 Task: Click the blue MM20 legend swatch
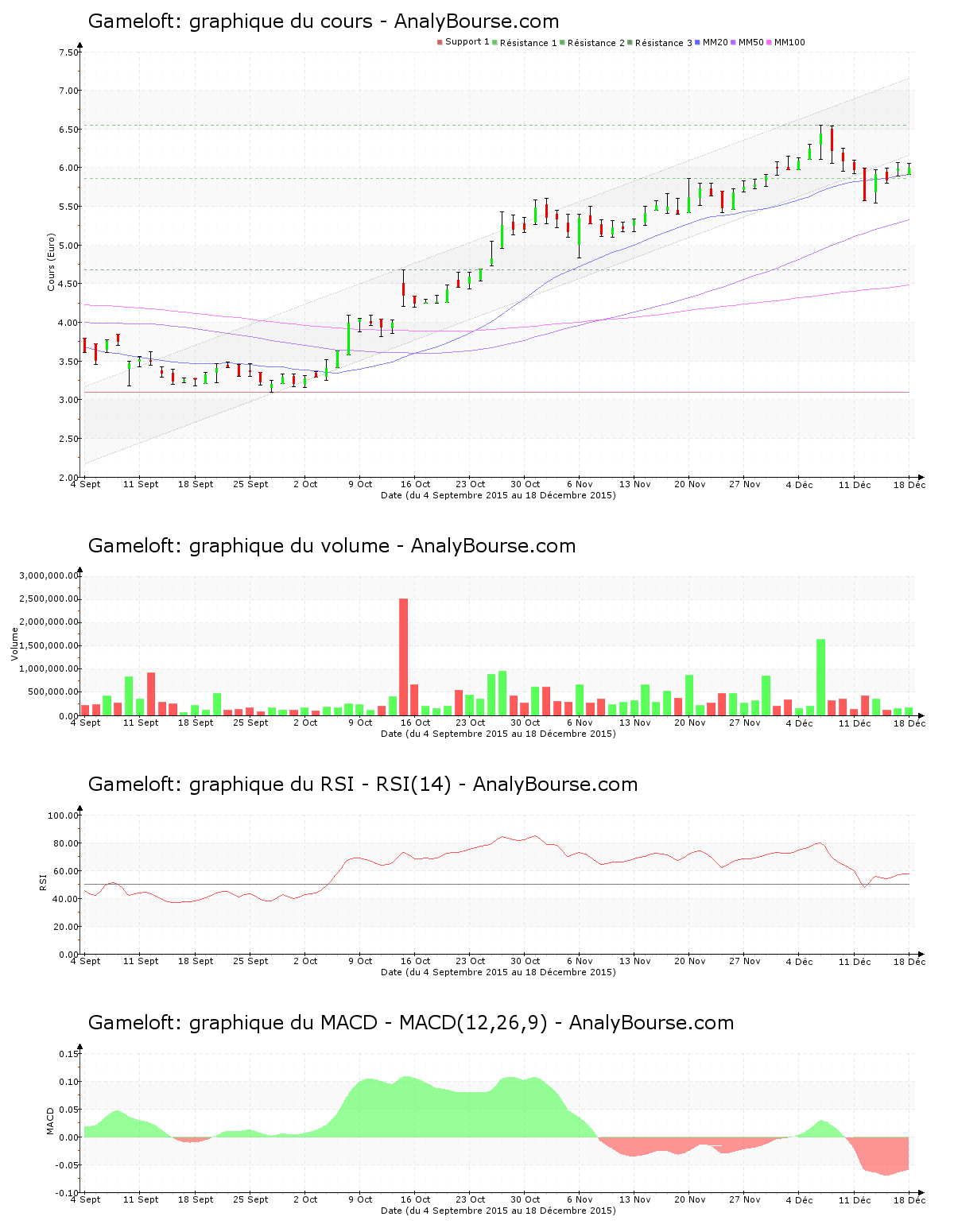[697, 42]
